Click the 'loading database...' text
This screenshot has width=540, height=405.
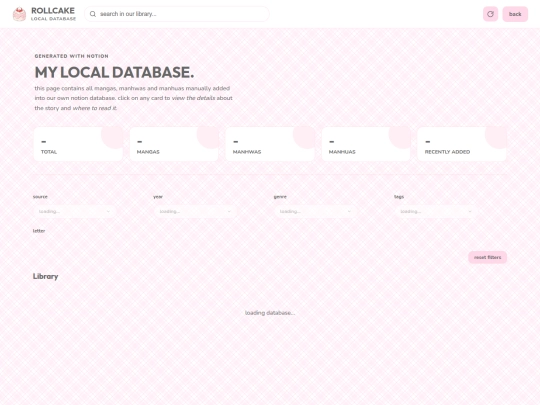click(270, 313)
